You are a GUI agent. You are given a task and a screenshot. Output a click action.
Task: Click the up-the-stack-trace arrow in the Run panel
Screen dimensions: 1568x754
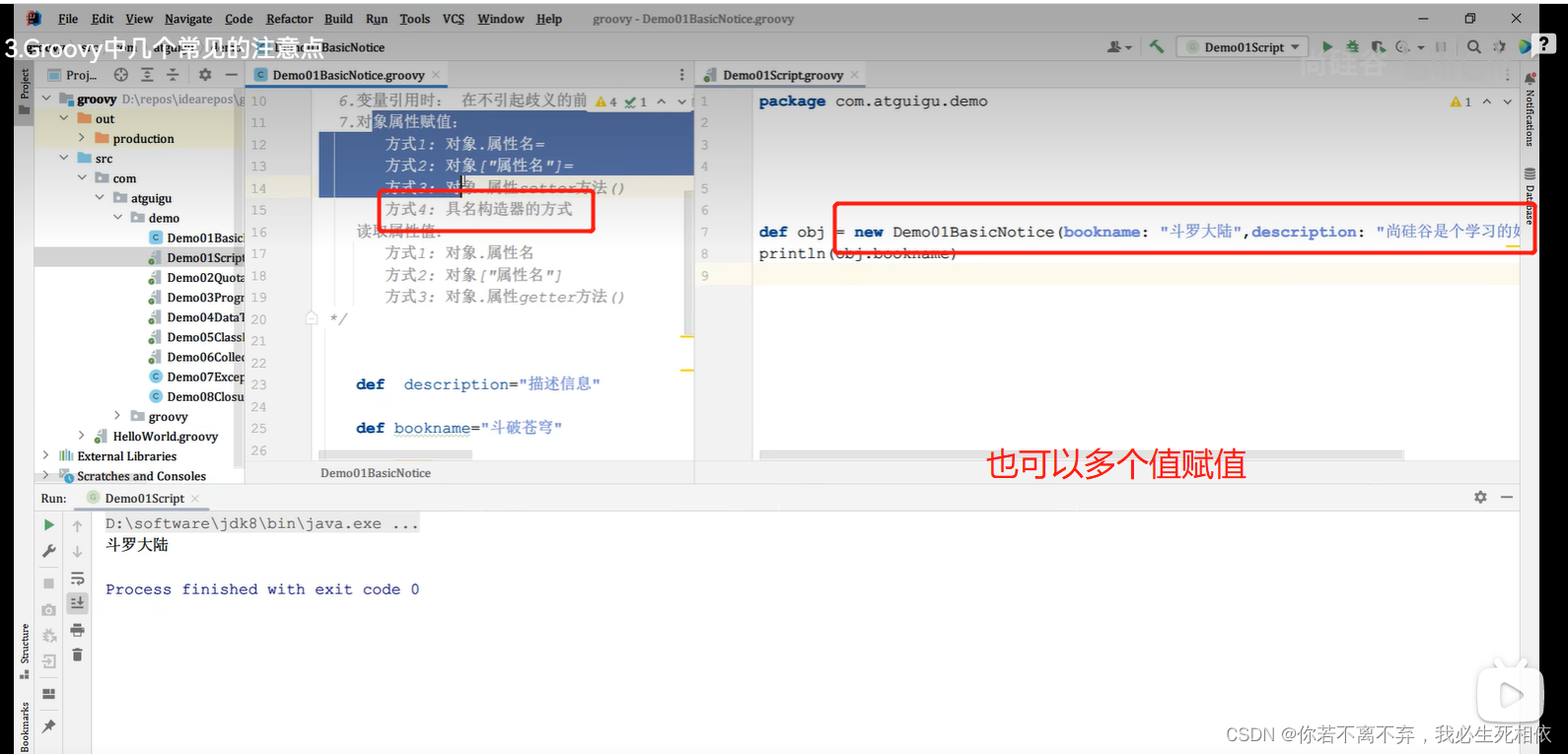tap(77, 526)
